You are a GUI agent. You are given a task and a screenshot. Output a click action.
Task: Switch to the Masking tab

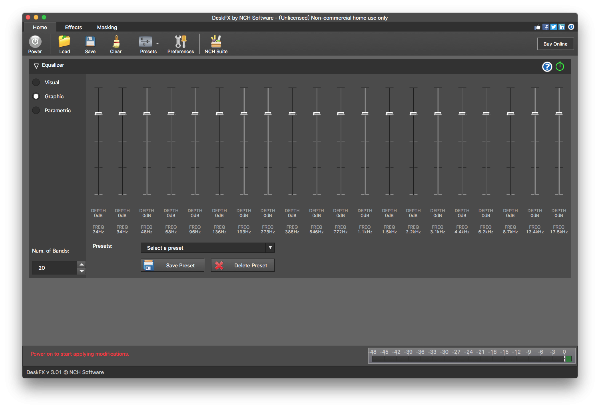pyautogui.click(x=107, y=27)
